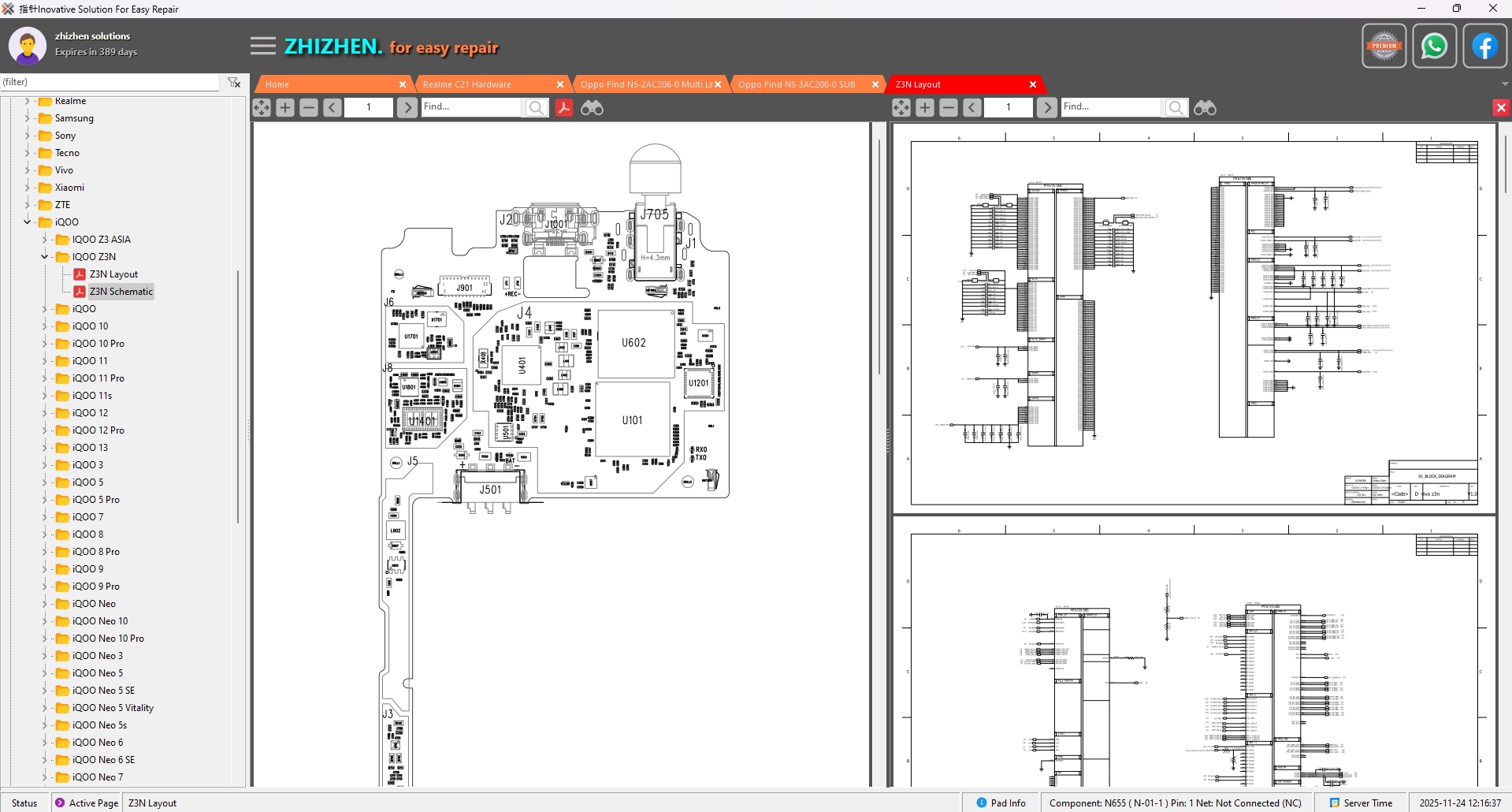The height and width of the screenshot is (812, 1512).
Task: Fit page in left viewer
Action: [x=262, y=107]
